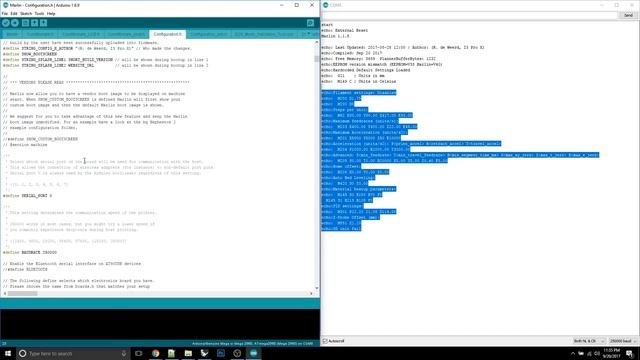Create a new sketch with New icon

tap(25, 23)
